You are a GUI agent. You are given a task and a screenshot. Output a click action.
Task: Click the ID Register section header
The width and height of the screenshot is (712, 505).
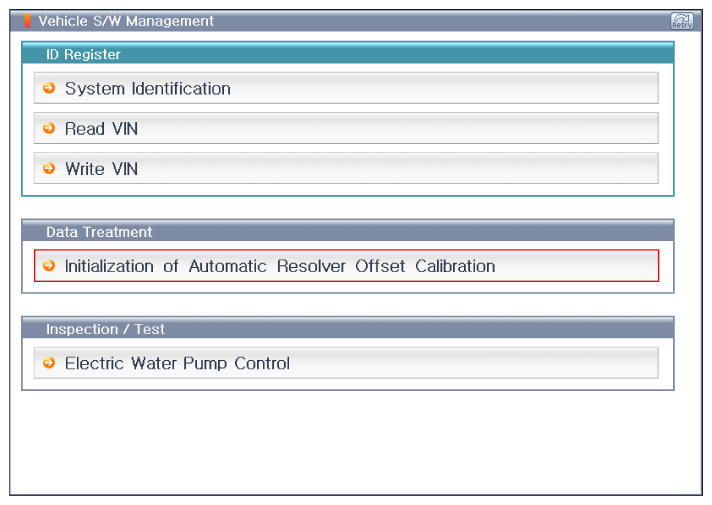[x=83, y=55]
